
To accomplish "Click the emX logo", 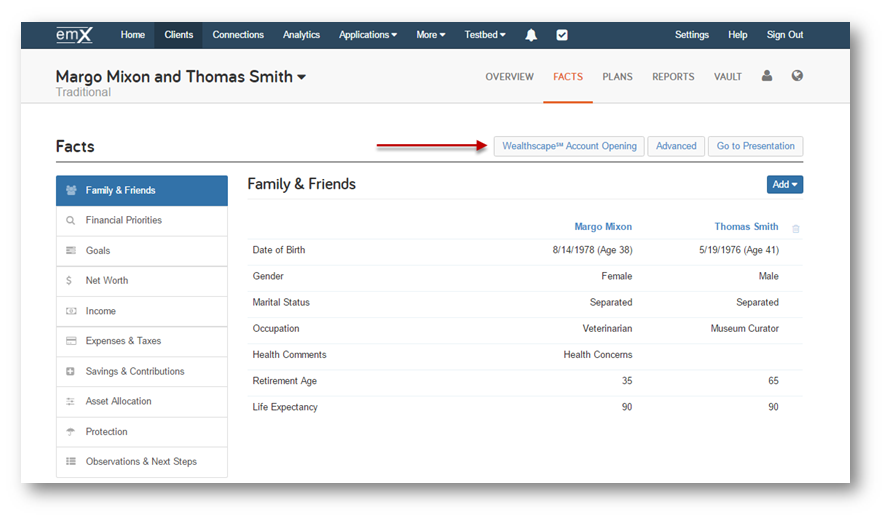I will (x=74, y=35).
